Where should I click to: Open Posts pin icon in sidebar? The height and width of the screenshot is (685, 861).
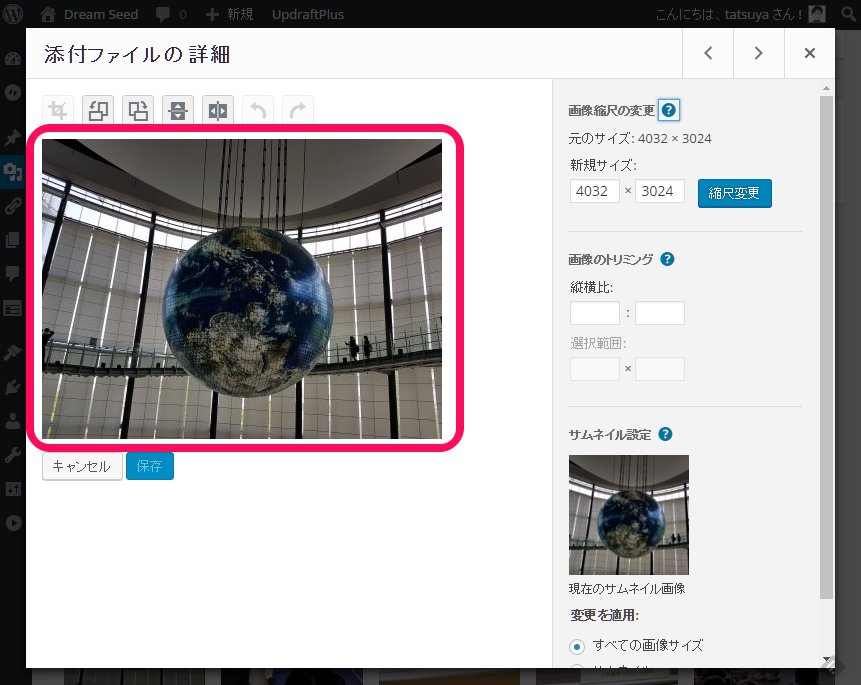(x=13, y=137)
